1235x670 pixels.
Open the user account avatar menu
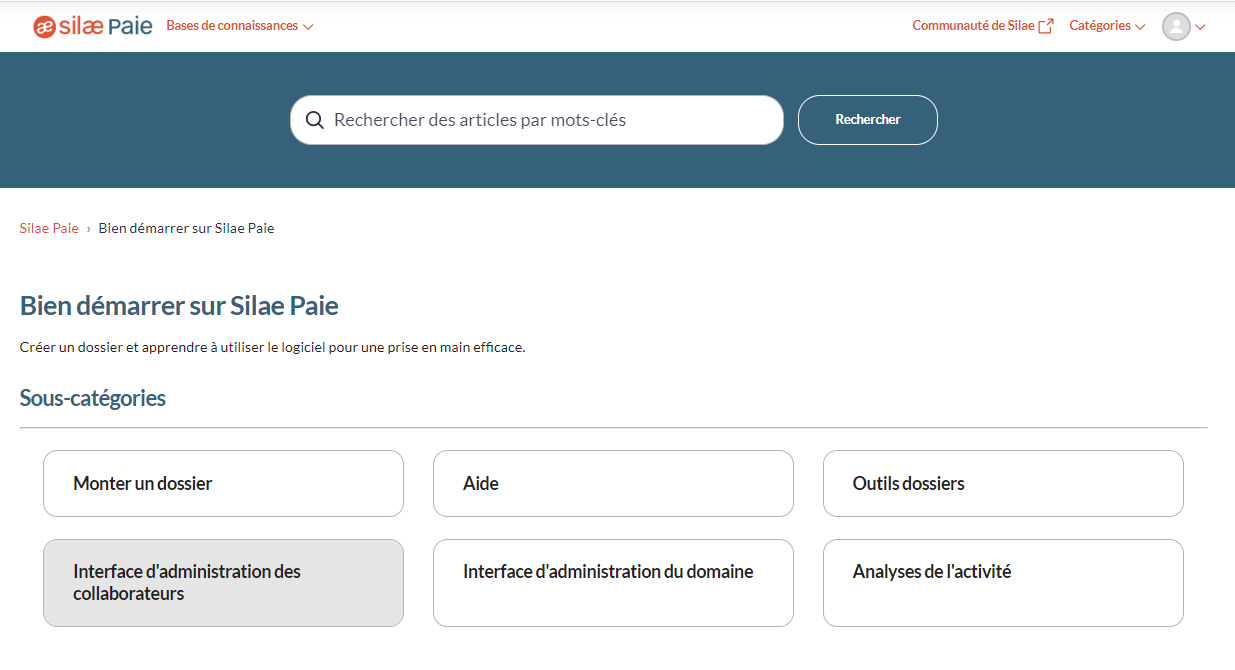tap(1176, 26)
